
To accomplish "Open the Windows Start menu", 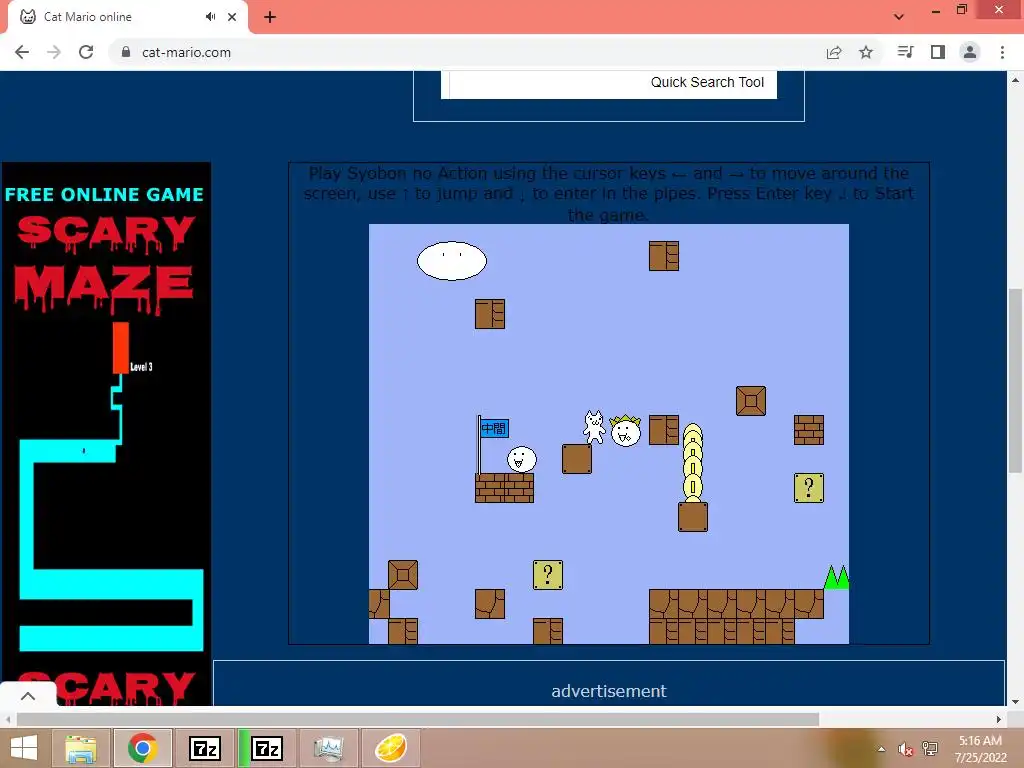I will [x=24, y=748].
